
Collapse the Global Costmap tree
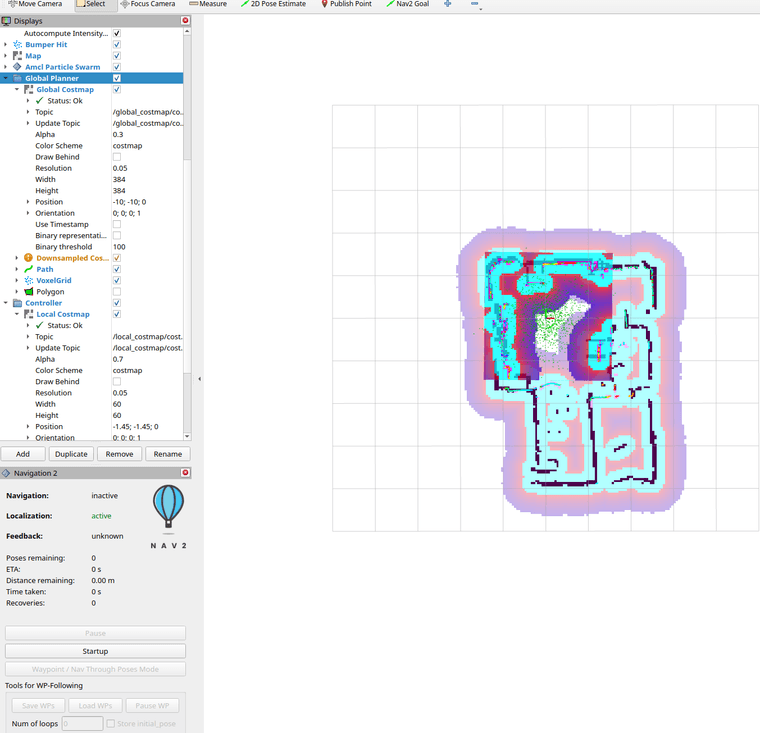[16, 89]
